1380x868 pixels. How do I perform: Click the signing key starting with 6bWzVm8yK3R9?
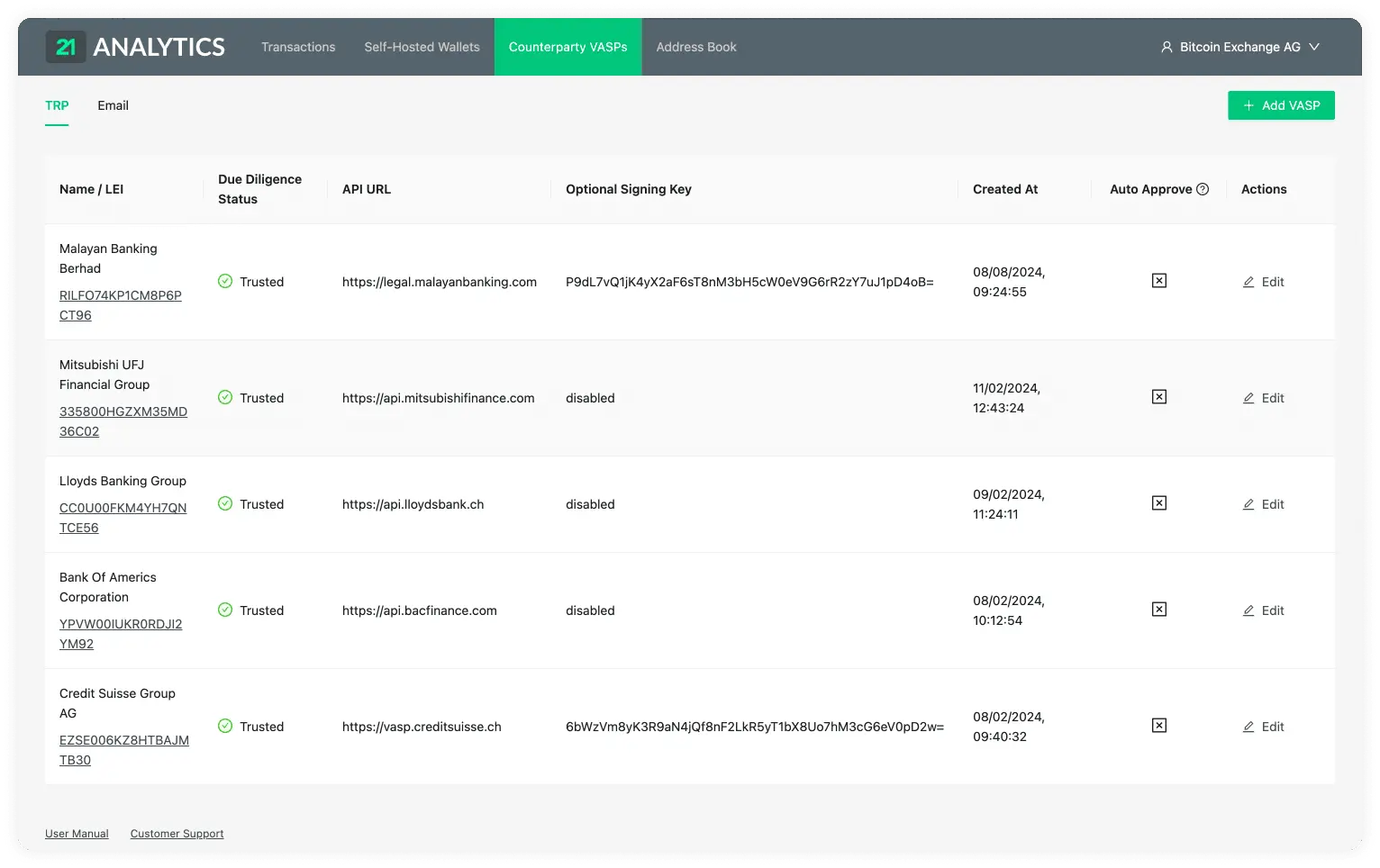pos(755,727)
